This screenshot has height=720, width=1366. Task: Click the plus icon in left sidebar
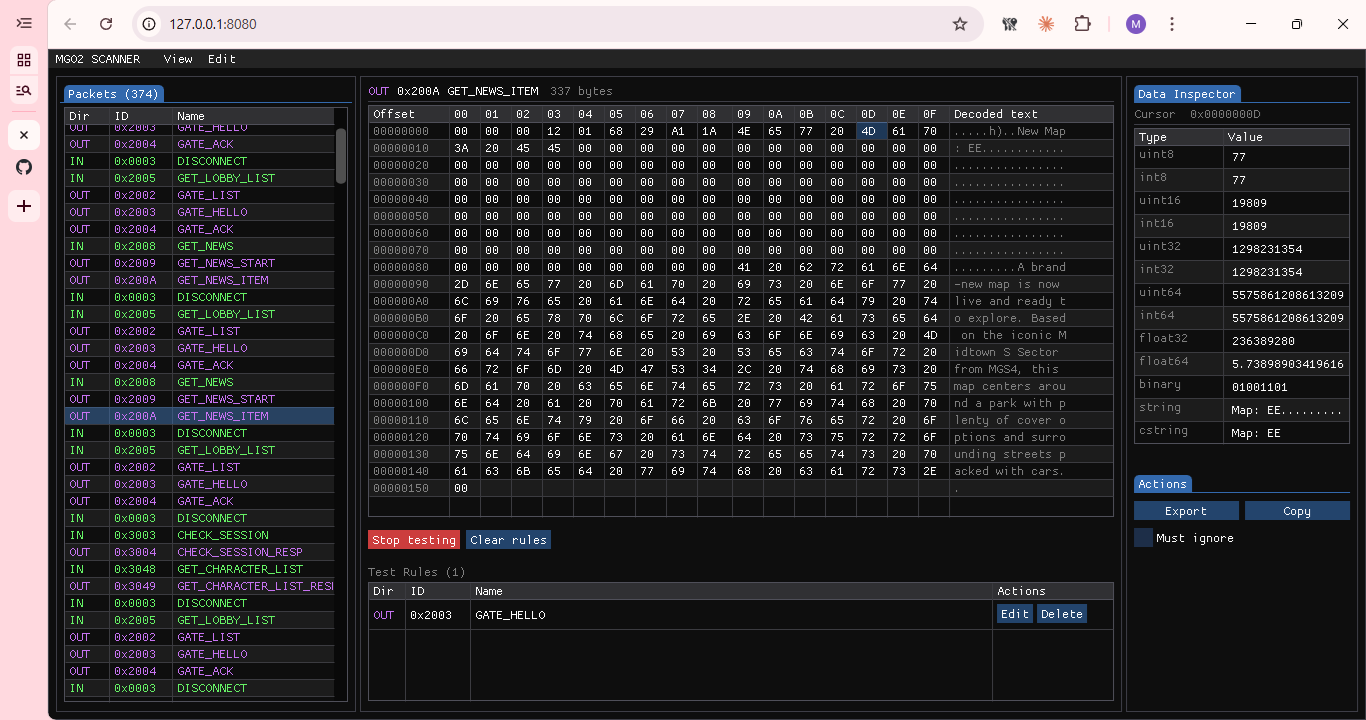point(24,206)
